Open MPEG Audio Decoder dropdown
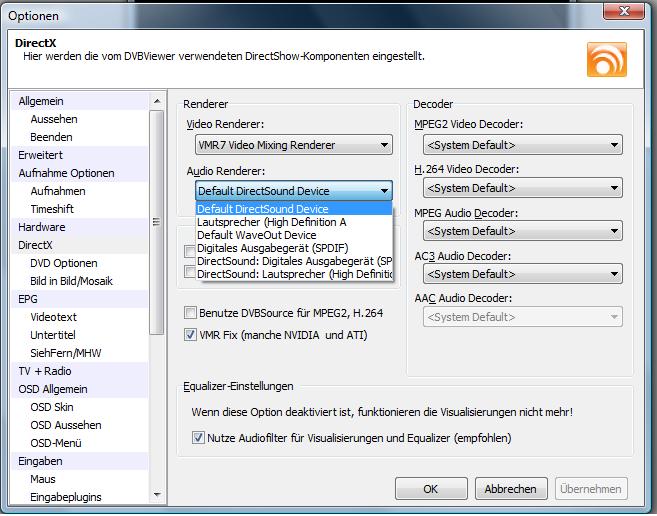Image resolution: width=657 pixels, height=516 pixels. click(x=522, y=231)
